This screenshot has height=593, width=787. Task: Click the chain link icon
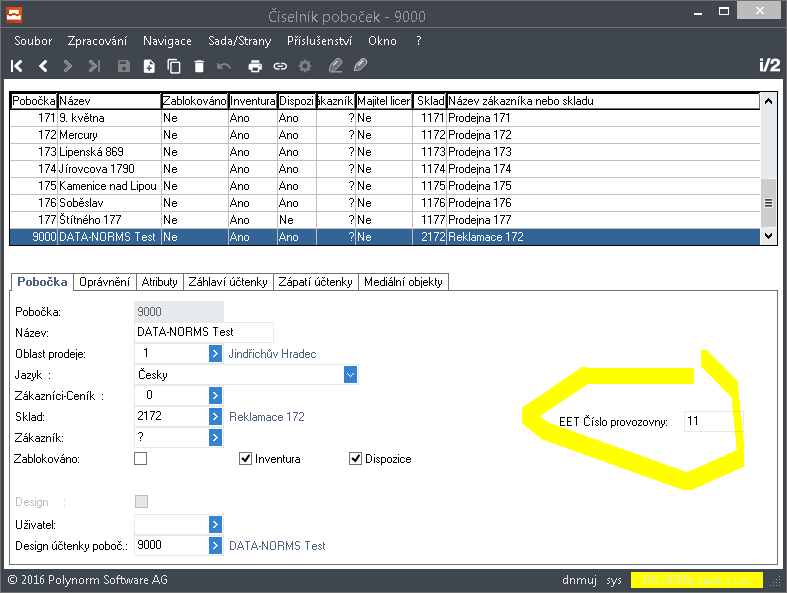(x=280, y=66)
